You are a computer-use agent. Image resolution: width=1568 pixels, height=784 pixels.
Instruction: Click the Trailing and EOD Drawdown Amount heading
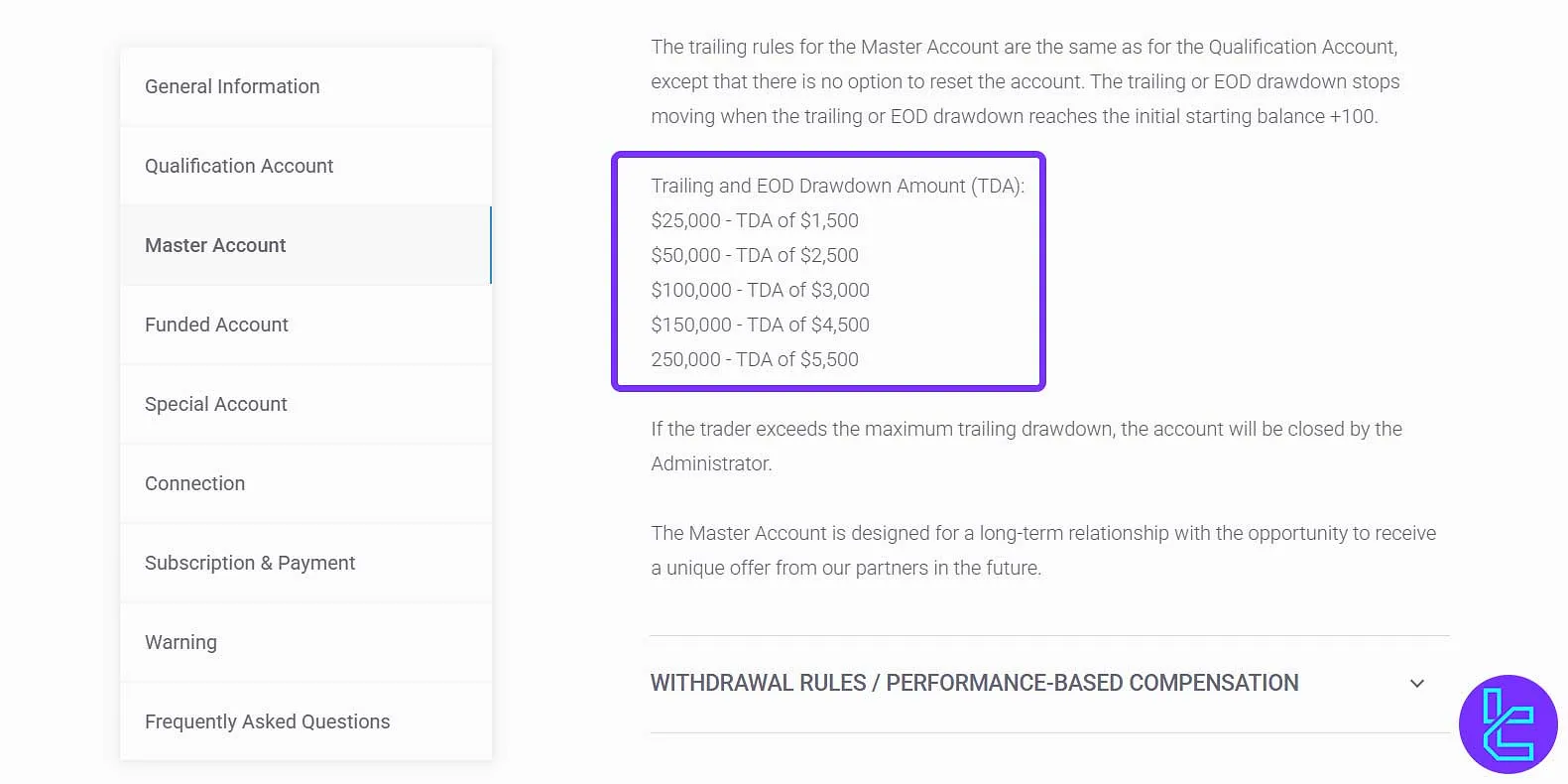click(x=837, y=186)
